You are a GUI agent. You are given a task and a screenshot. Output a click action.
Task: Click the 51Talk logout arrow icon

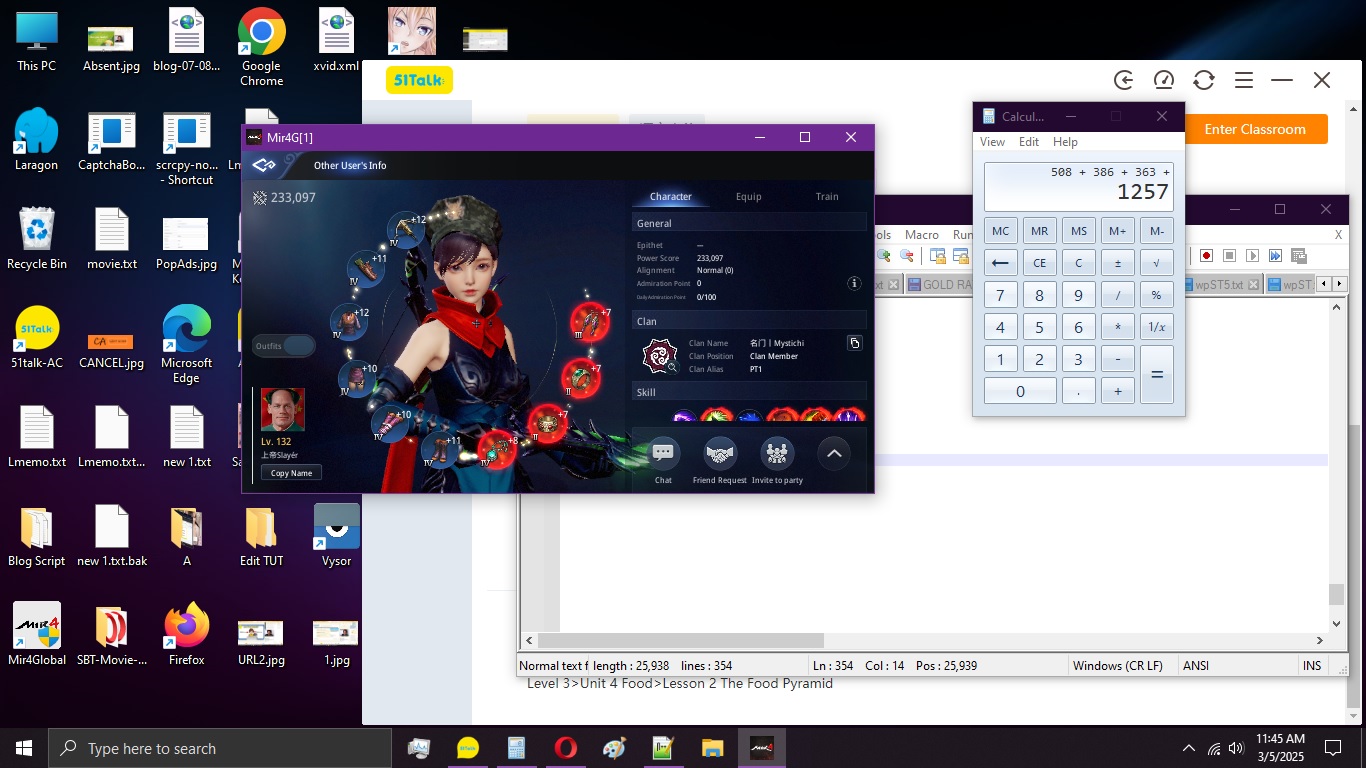point(1124,80)
